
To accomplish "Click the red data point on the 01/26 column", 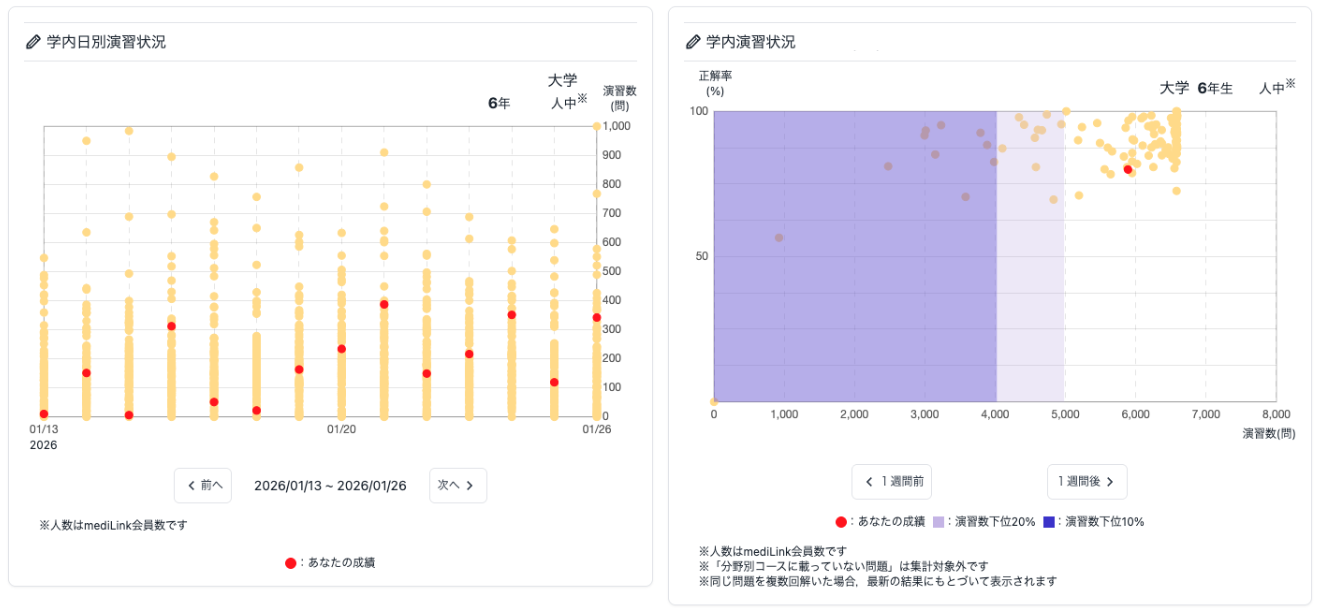I will coord(597,317).
